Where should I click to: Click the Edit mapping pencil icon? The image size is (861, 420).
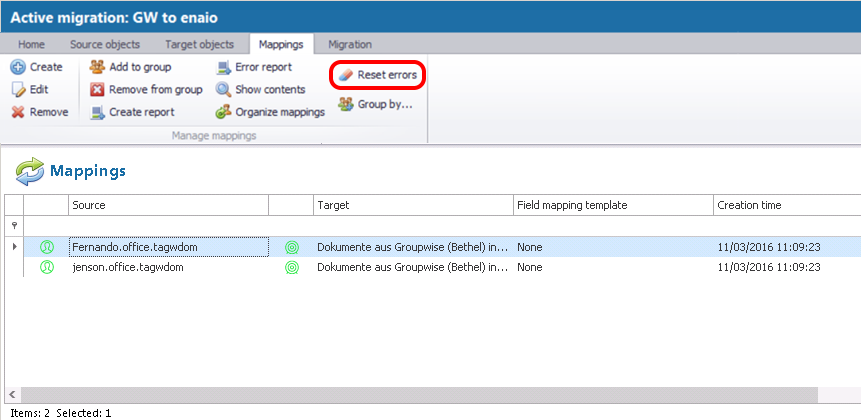[18, 90]
